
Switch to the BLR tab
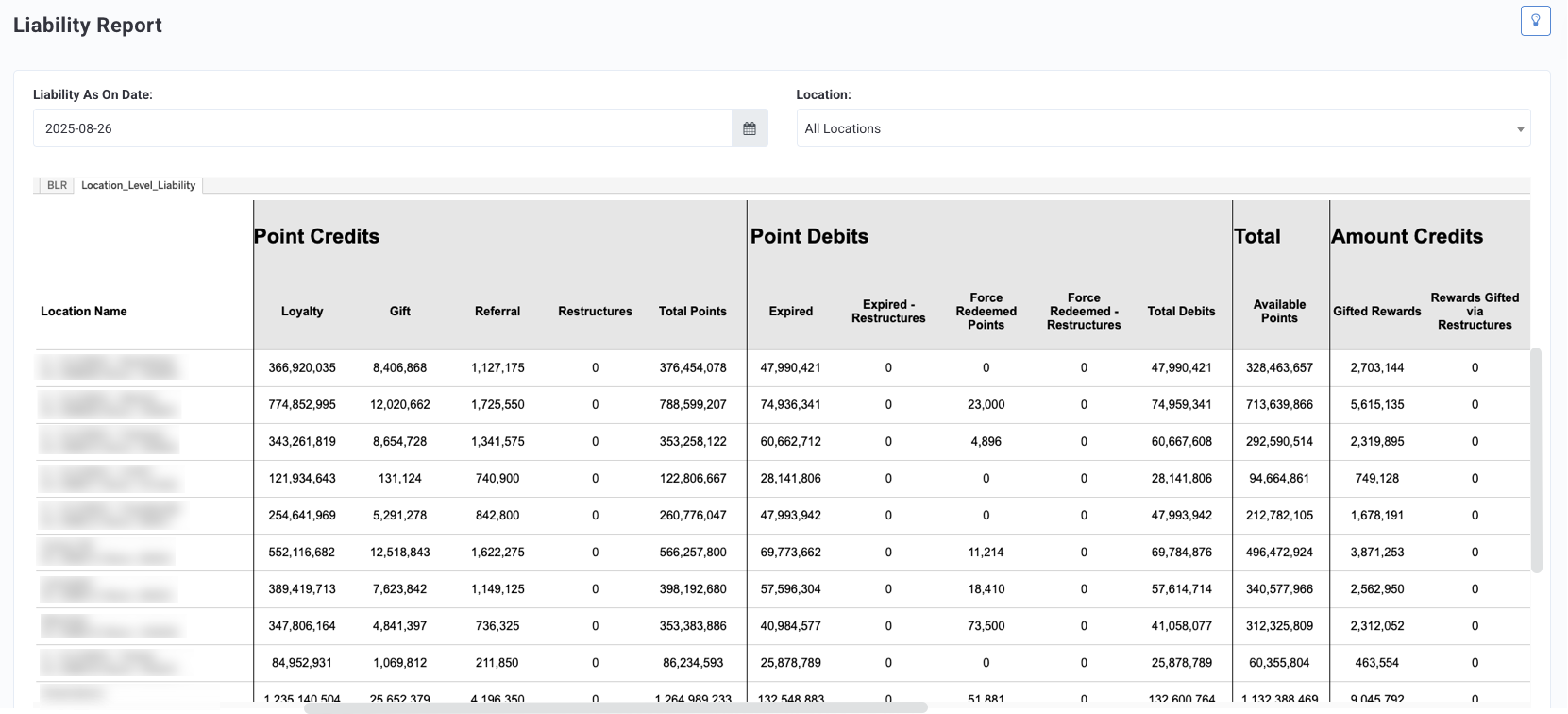(57, 185)
